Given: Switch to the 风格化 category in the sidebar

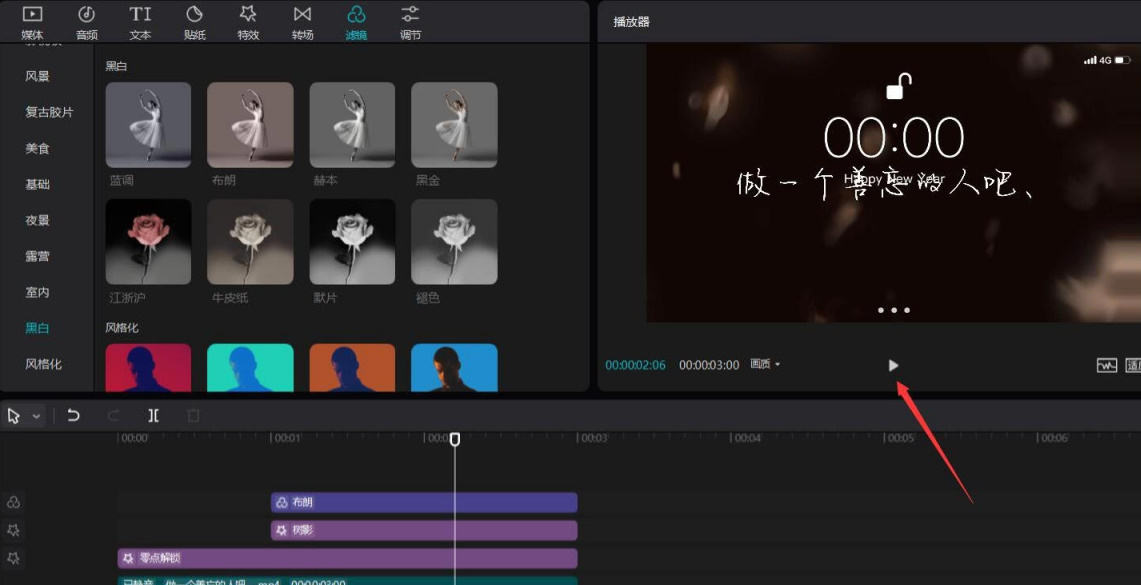Looking at the screenshot, I should (x=45, y=363).
